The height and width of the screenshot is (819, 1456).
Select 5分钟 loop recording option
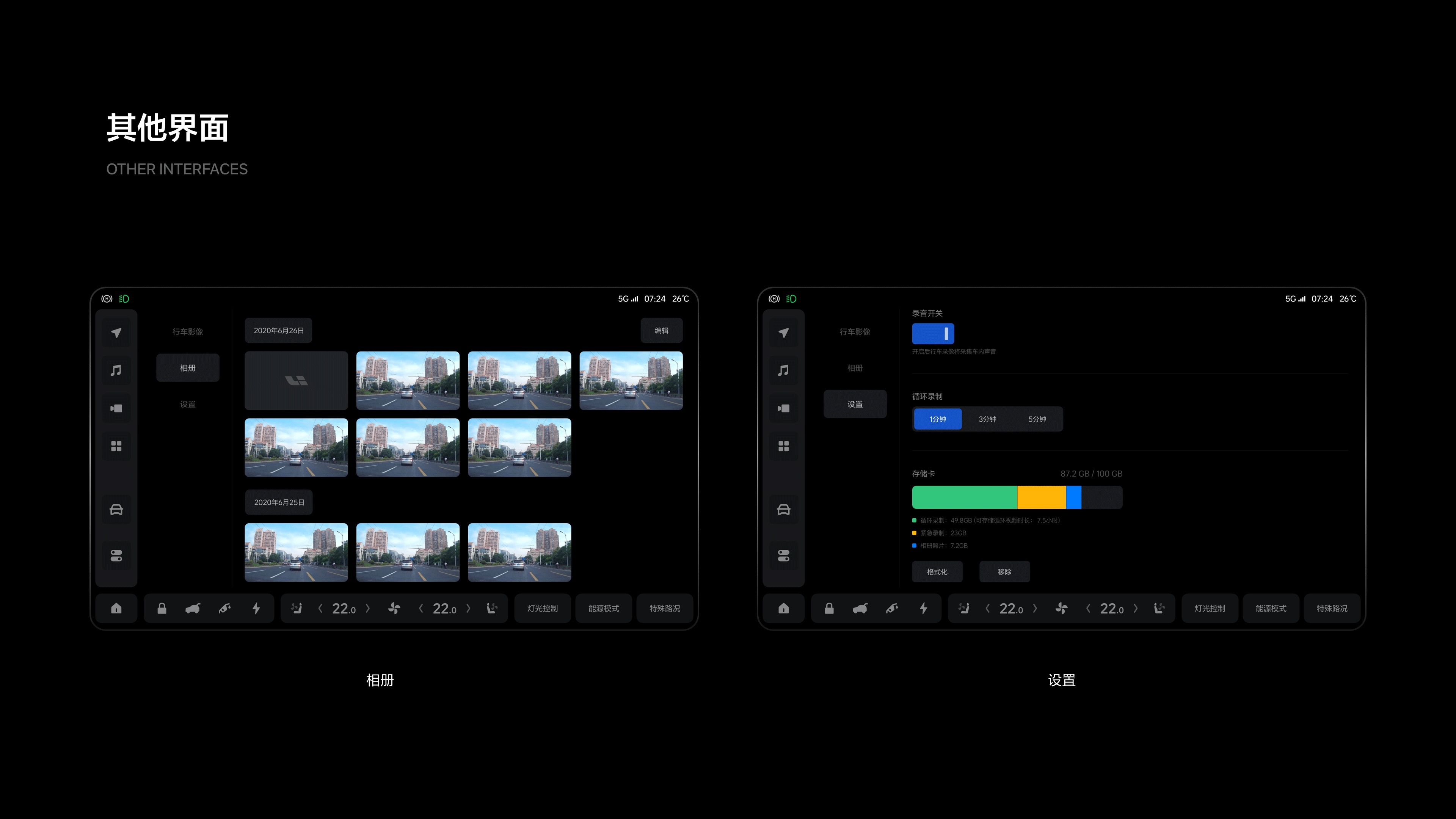(1037, 419)
